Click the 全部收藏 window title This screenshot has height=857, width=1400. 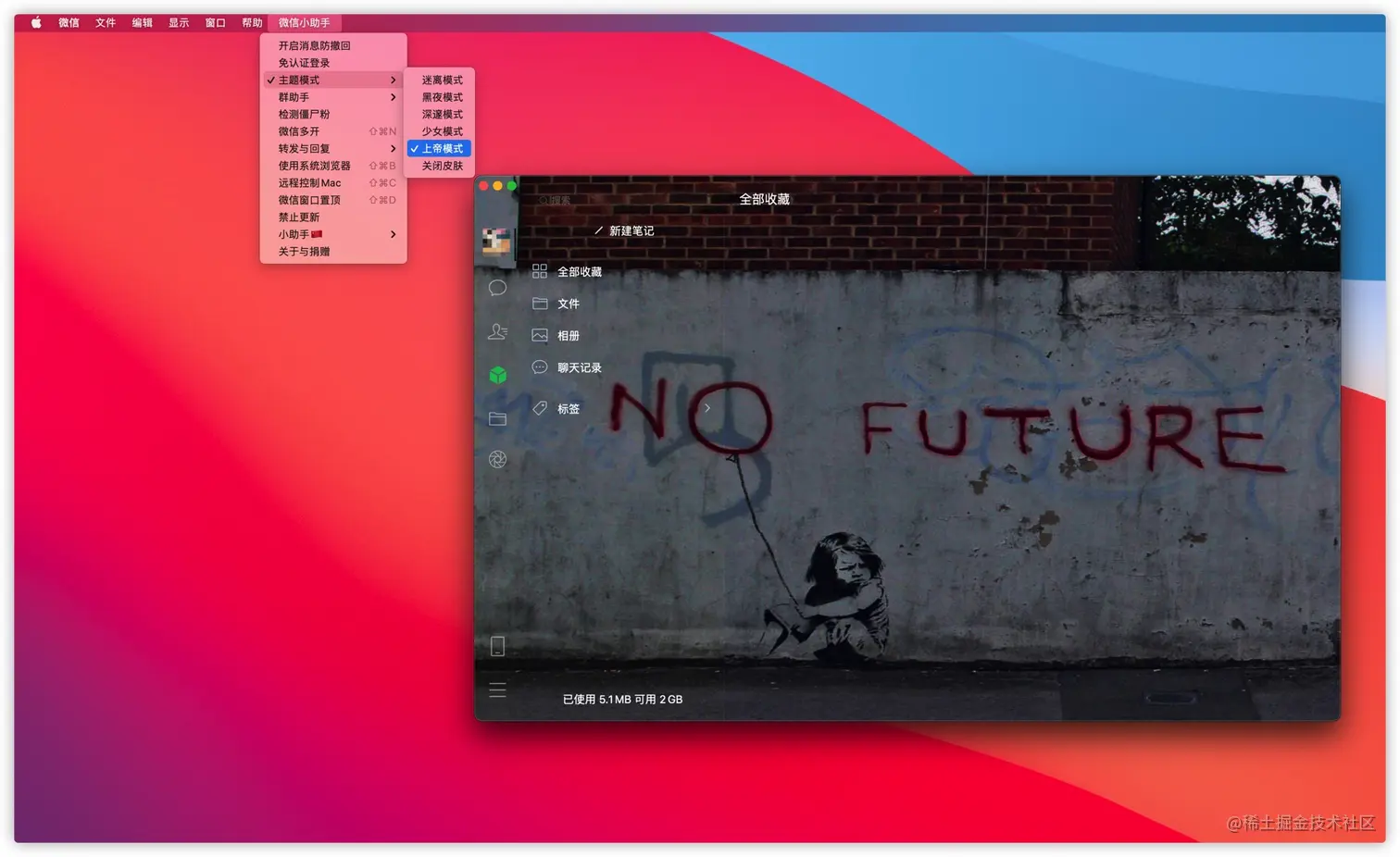765,199
